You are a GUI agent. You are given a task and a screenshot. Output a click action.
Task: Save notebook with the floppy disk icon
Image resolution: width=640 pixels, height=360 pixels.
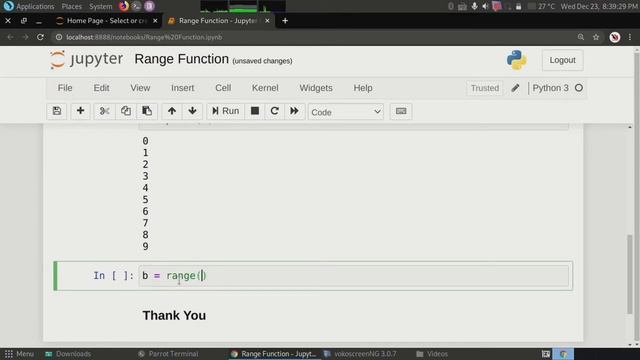57,111
